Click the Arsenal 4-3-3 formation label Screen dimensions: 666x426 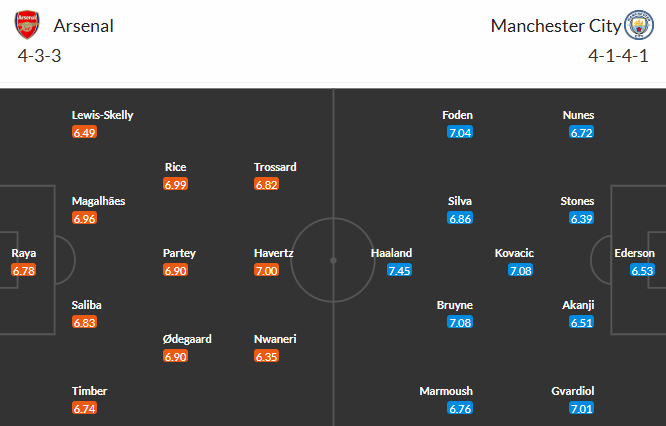(40, 56)
